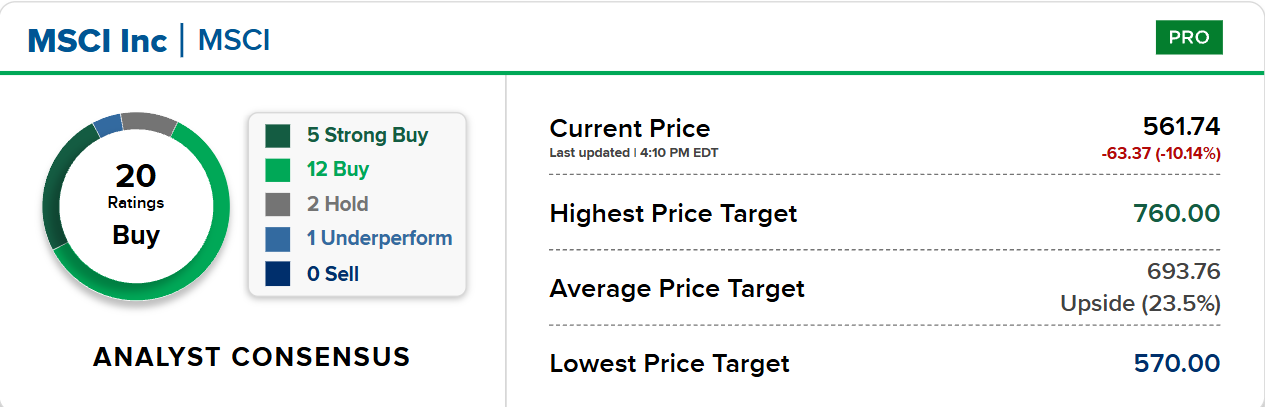Click the Analyst Consensus heading

[252, 357]
